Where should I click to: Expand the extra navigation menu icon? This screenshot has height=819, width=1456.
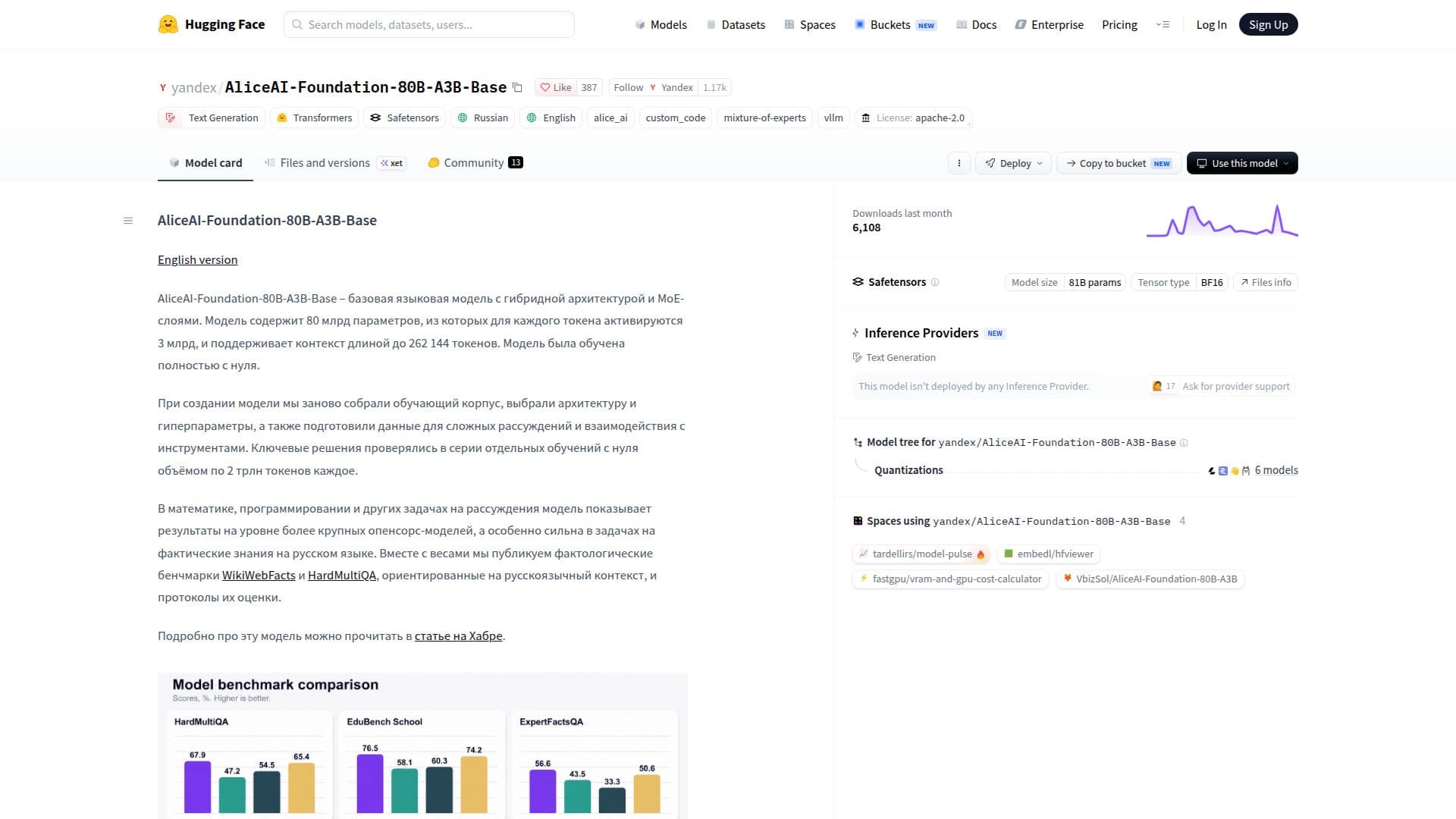(1163, 24)
